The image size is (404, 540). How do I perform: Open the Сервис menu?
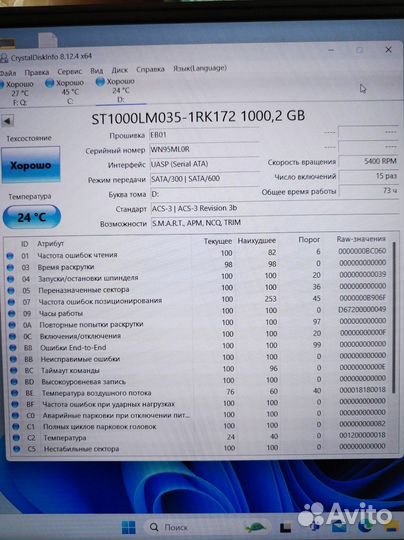pos(70,71)
